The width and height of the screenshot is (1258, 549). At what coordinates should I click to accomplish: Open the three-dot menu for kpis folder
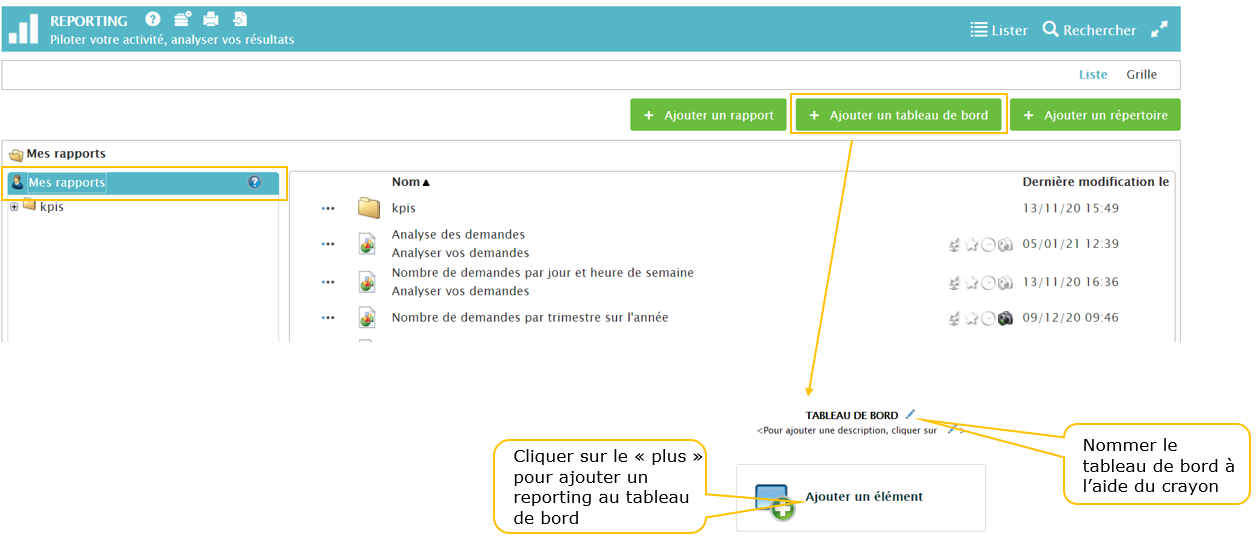pyautogui.click(x=328, y=209)
